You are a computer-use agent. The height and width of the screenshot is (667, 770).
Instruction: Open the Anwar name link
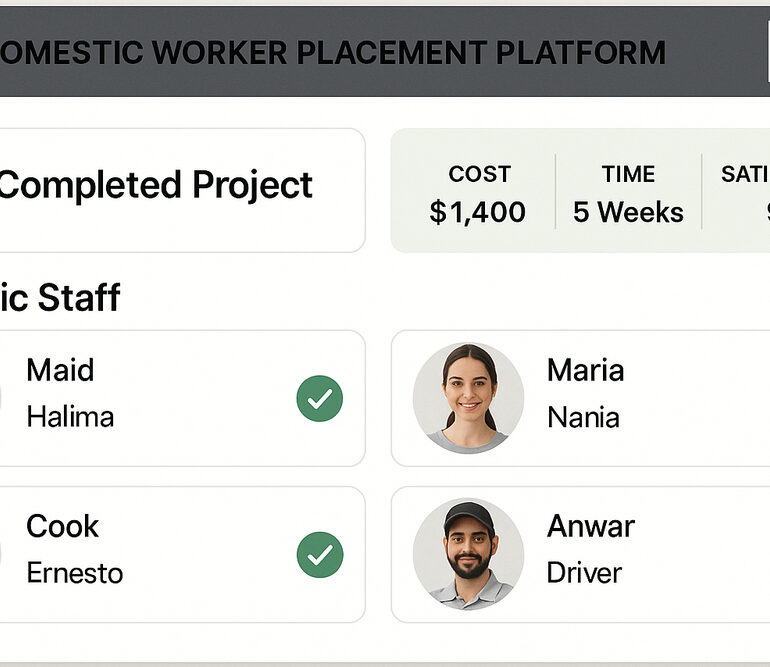(590, 526)
